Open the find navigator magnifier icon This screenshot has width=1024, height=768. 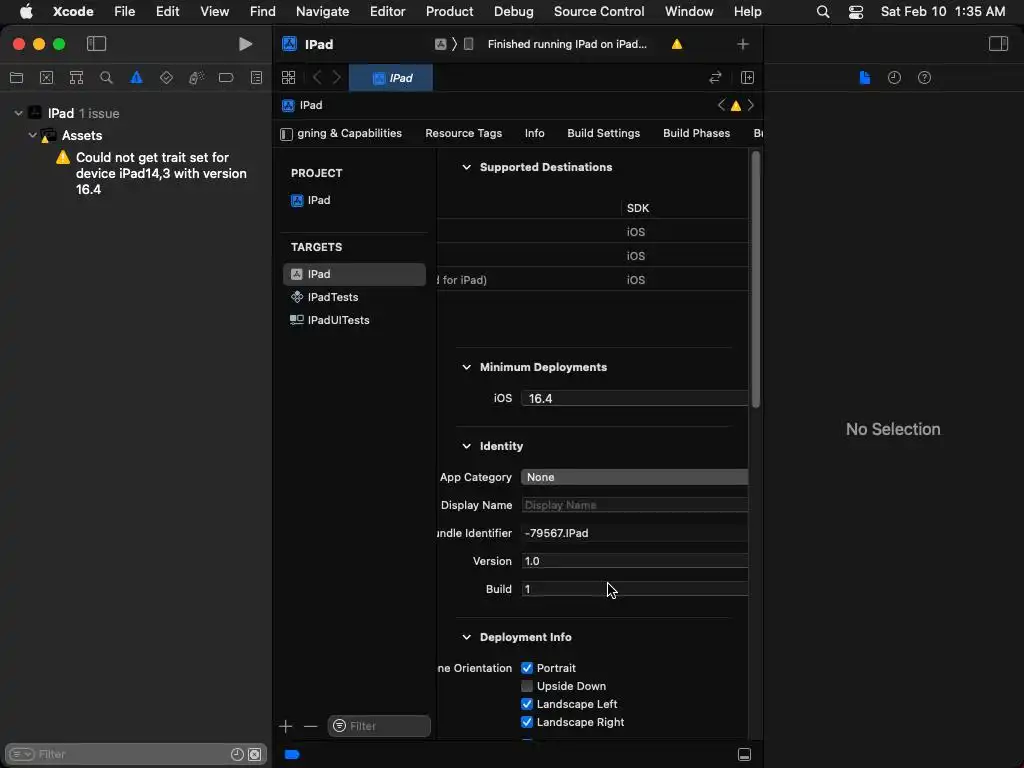click(x=106, y=78)
